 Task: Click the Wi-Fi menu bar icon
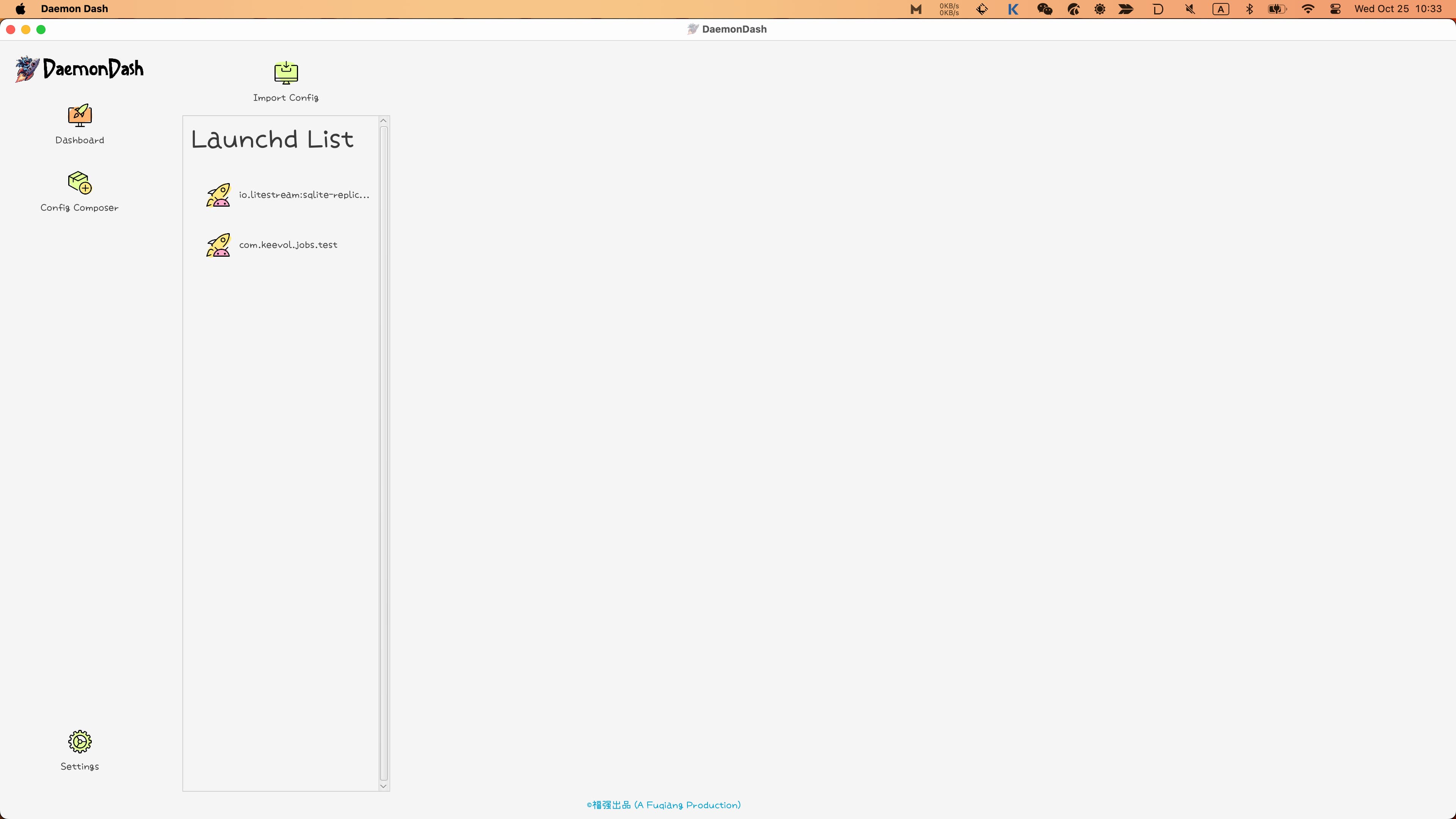(x=1308, y=9)
